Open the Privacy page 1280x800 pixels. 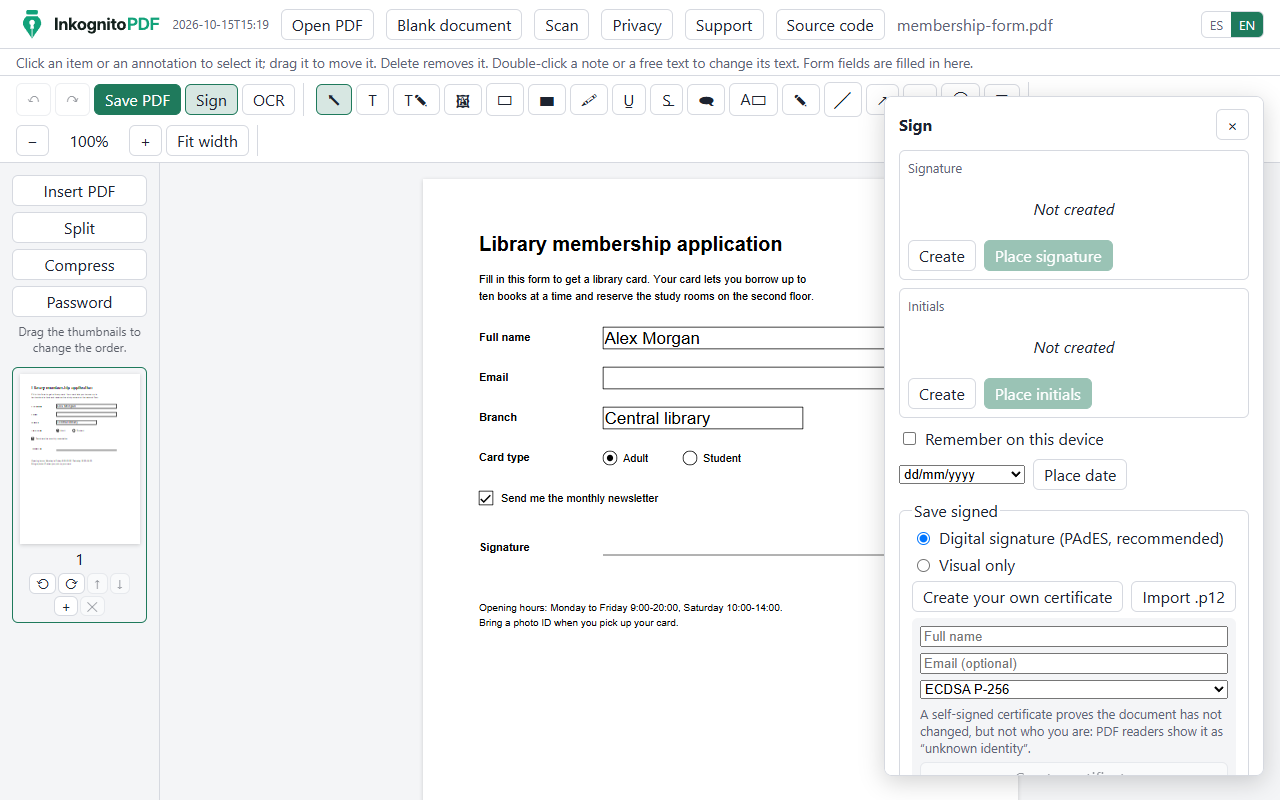pos(637,25)
